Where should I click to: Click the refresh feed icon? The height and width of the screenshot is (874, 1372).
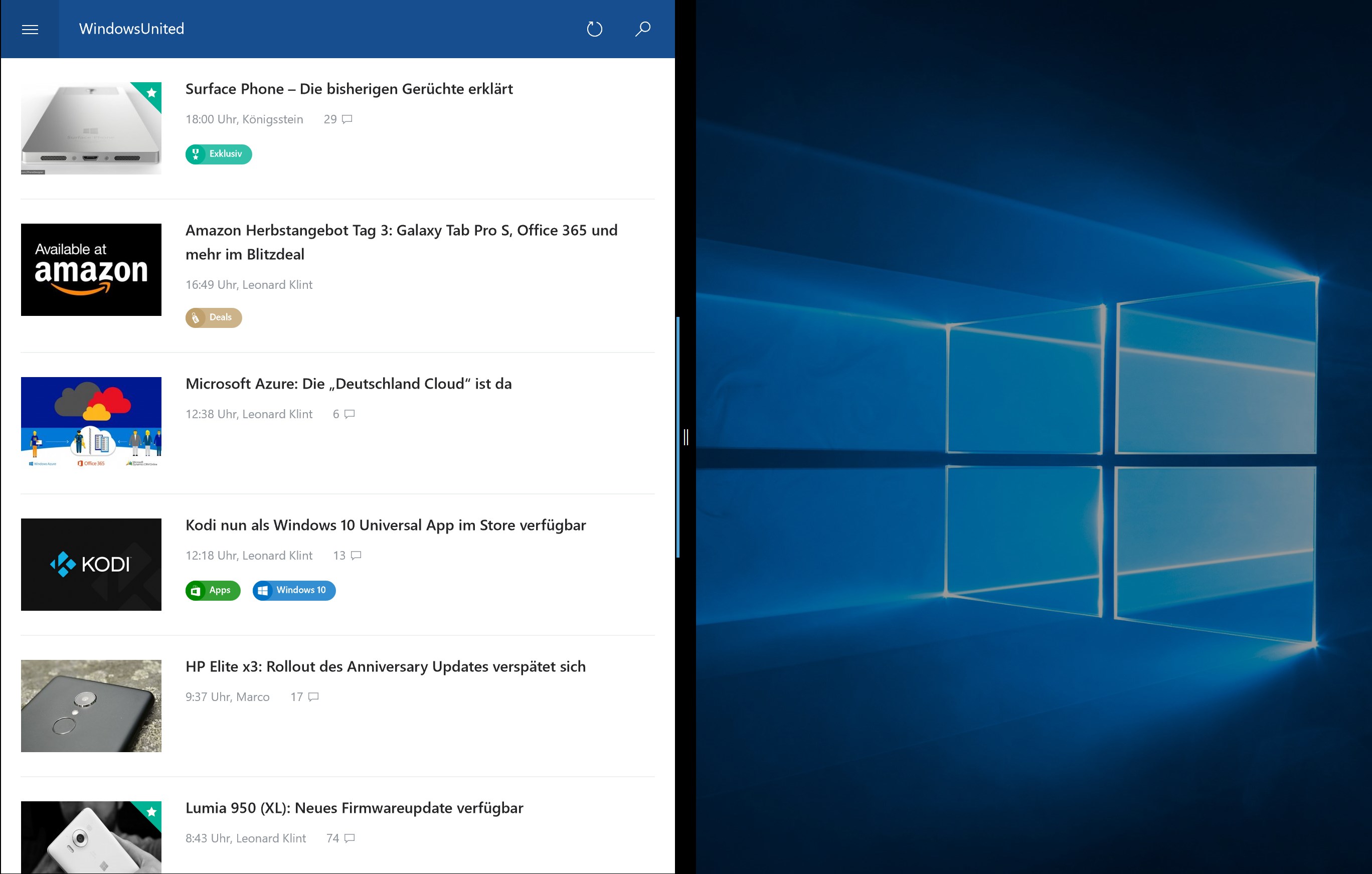[594, 29]
